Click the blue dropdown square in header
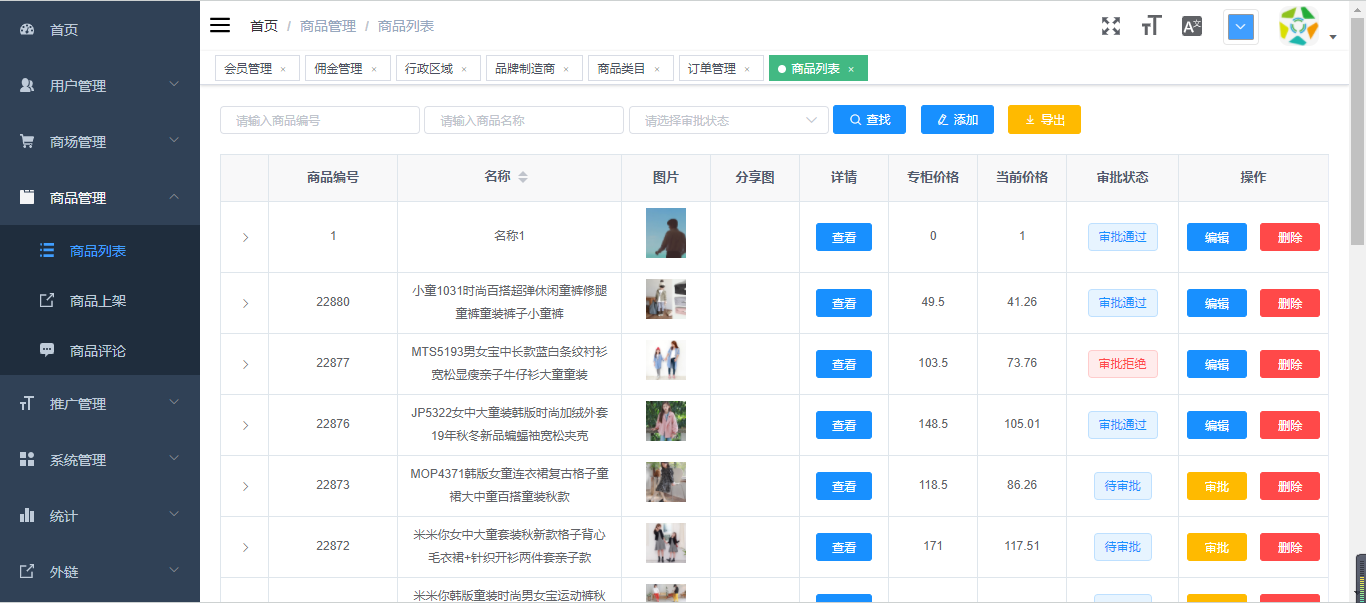This screenshot has width=1366, height=603. pyautogui.click(x=1241, y=27)
